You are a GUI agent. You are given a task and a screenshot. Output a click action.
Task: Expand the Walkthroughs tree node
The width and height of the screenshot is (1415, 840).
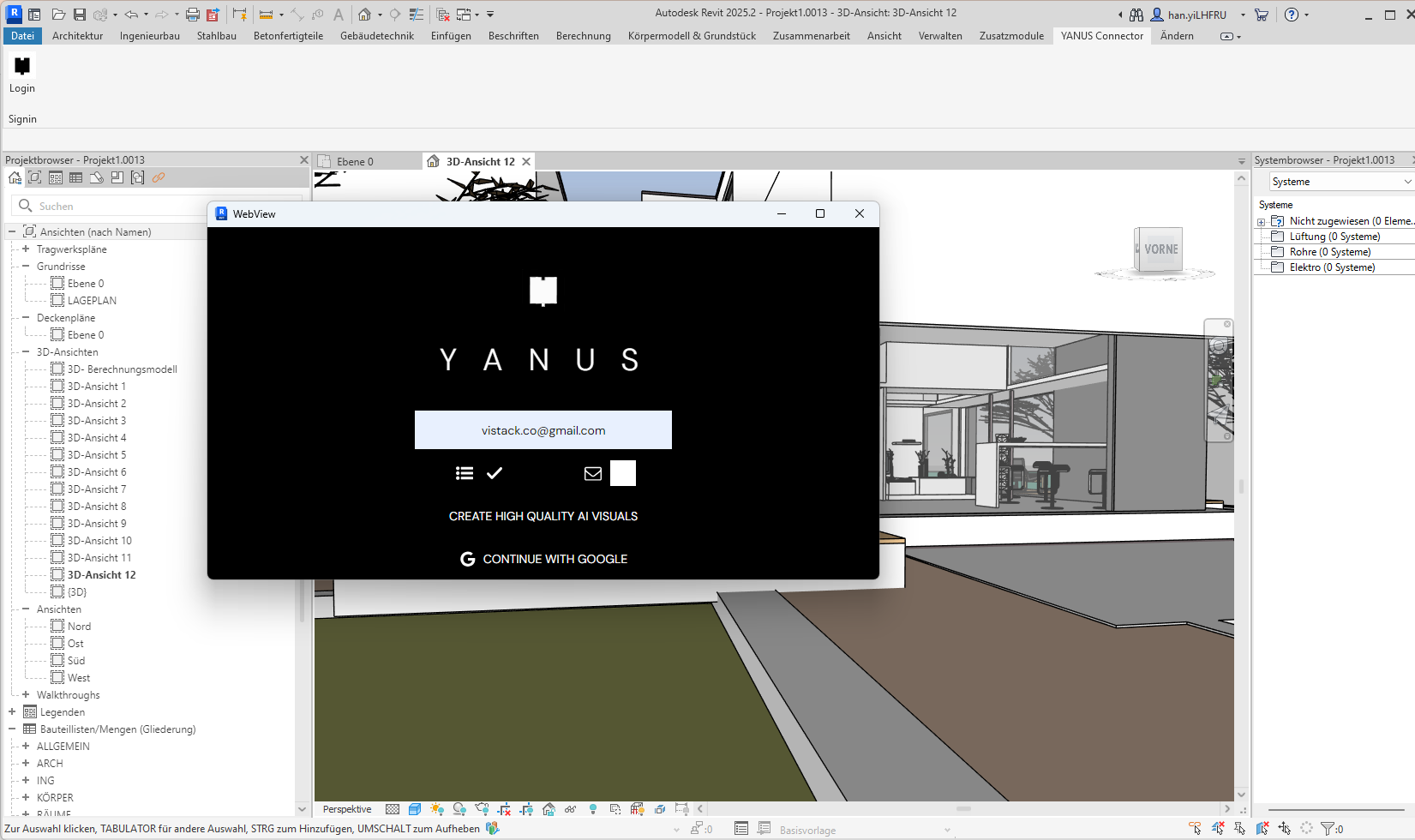click(x=26, y=695)
